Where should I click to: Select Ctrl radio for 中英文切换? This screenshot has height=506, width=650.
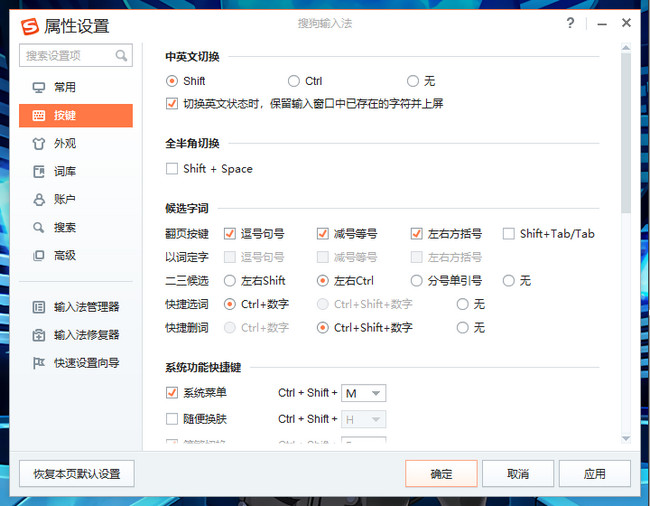click(x=294, y=81)
